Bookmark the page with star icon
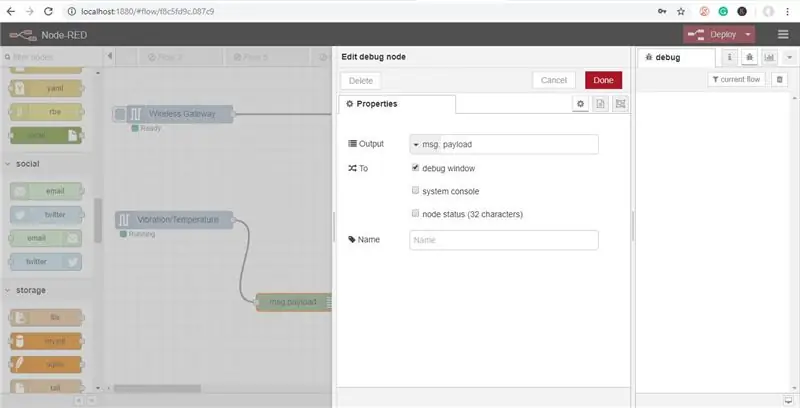This screenshot has height=408, width=800. (681, 11)
